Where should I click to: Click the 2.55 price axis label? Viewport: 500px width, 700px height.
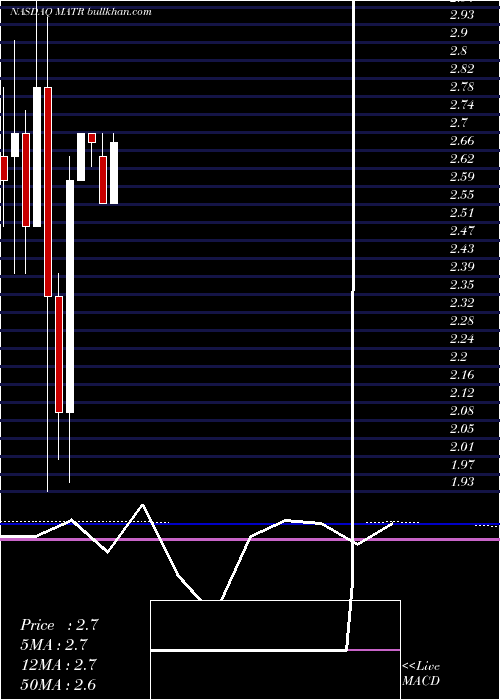462,195
